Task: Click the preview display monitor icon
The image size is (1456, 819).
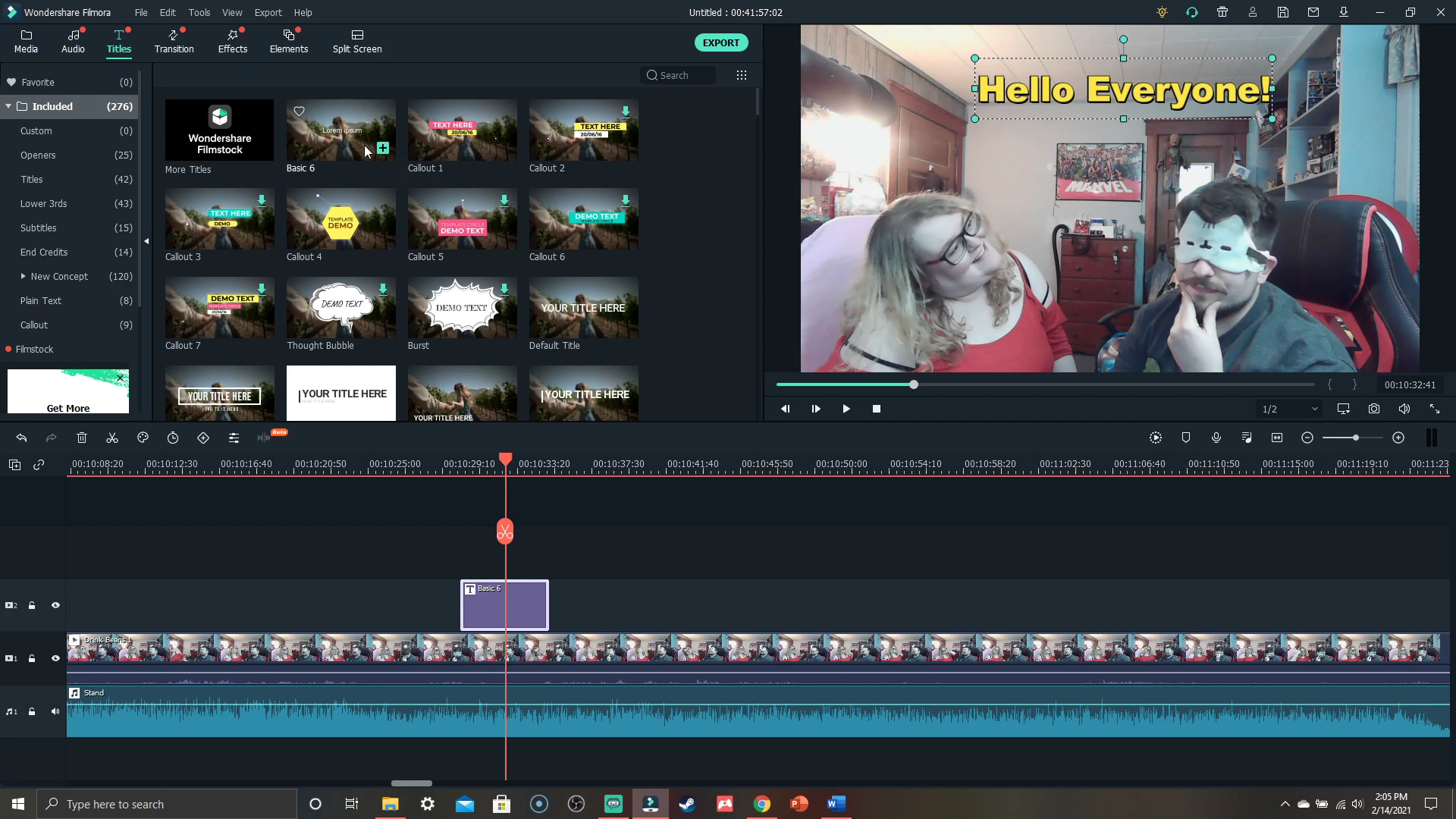Action: 1344,409
